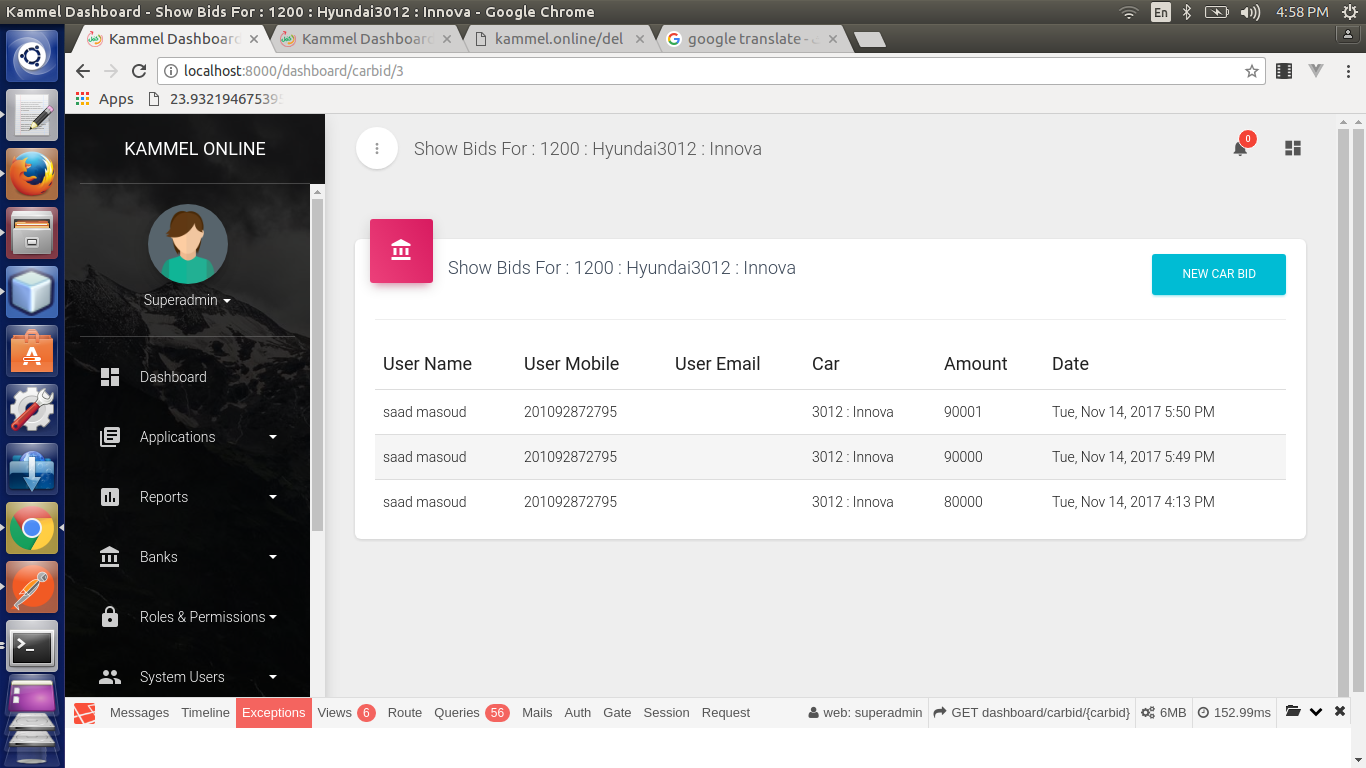Open the debugbar Exceptions tab
Screen dimensions: 1366x768
[273, 713]
